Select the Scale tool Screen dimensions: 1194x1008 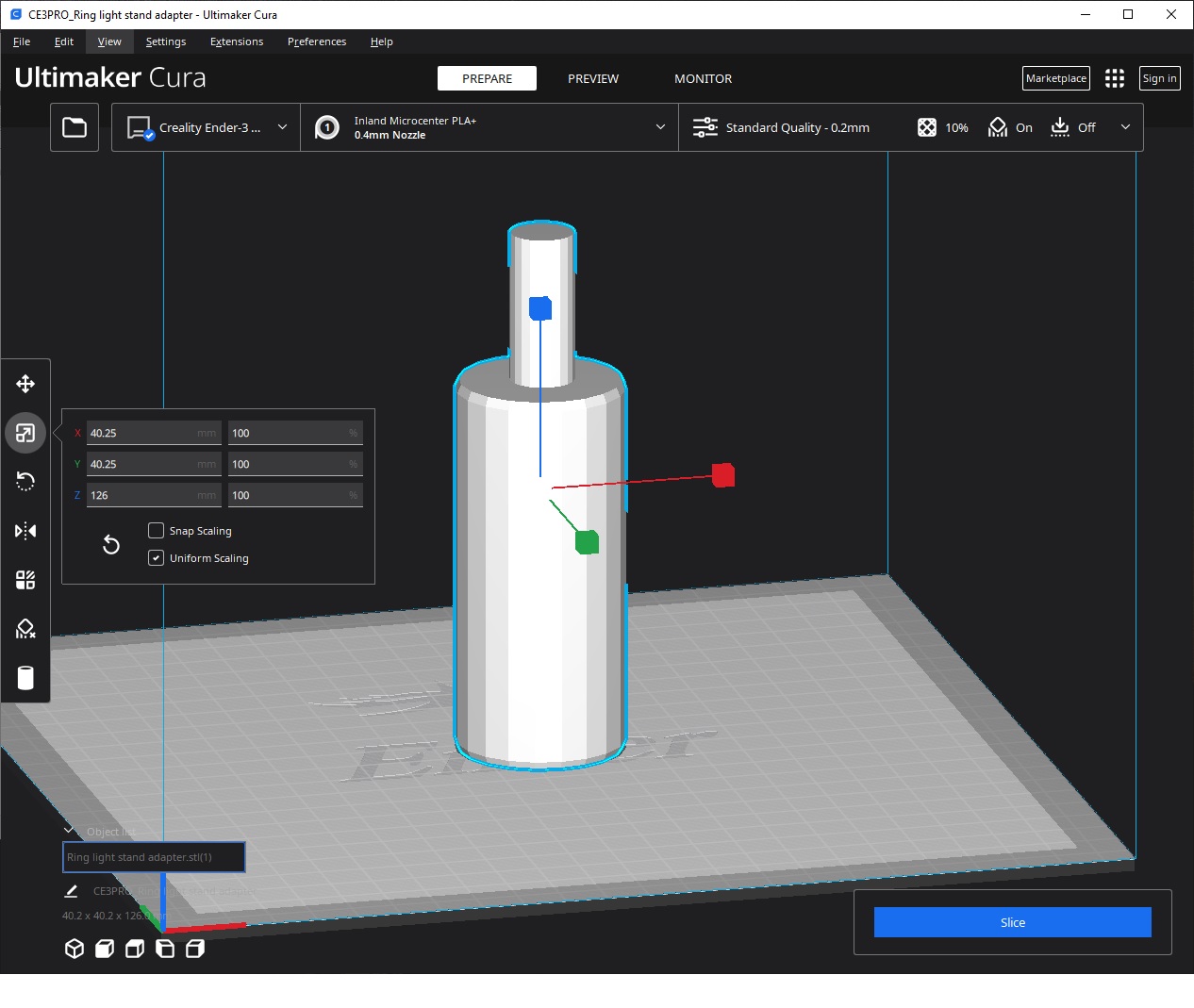(25, 433)
